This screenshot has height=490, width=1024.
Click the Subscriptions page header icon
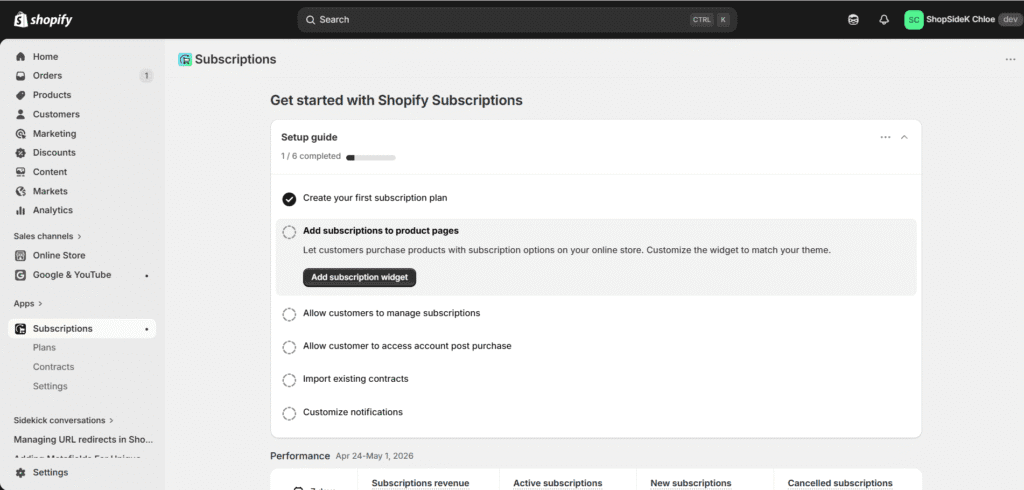click(x=185, y=59)
